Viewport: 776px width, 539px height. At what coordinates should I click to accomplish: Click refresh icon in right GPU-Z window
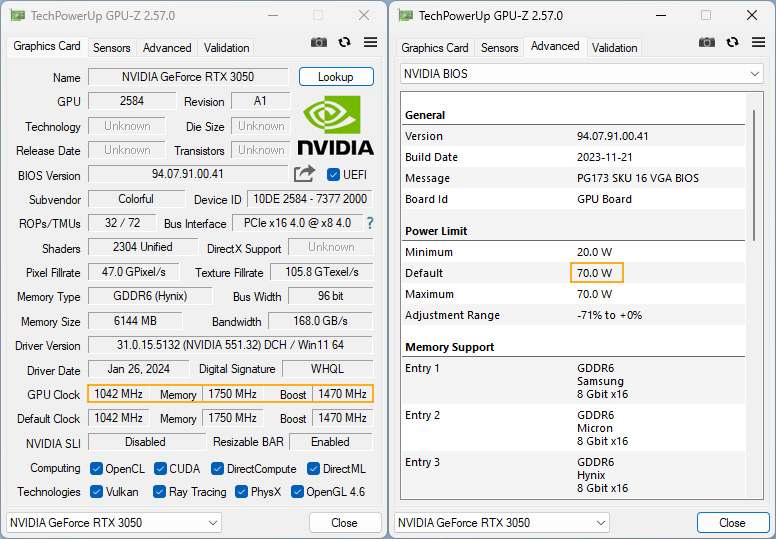pyautogui.click(x=732, y=42)
